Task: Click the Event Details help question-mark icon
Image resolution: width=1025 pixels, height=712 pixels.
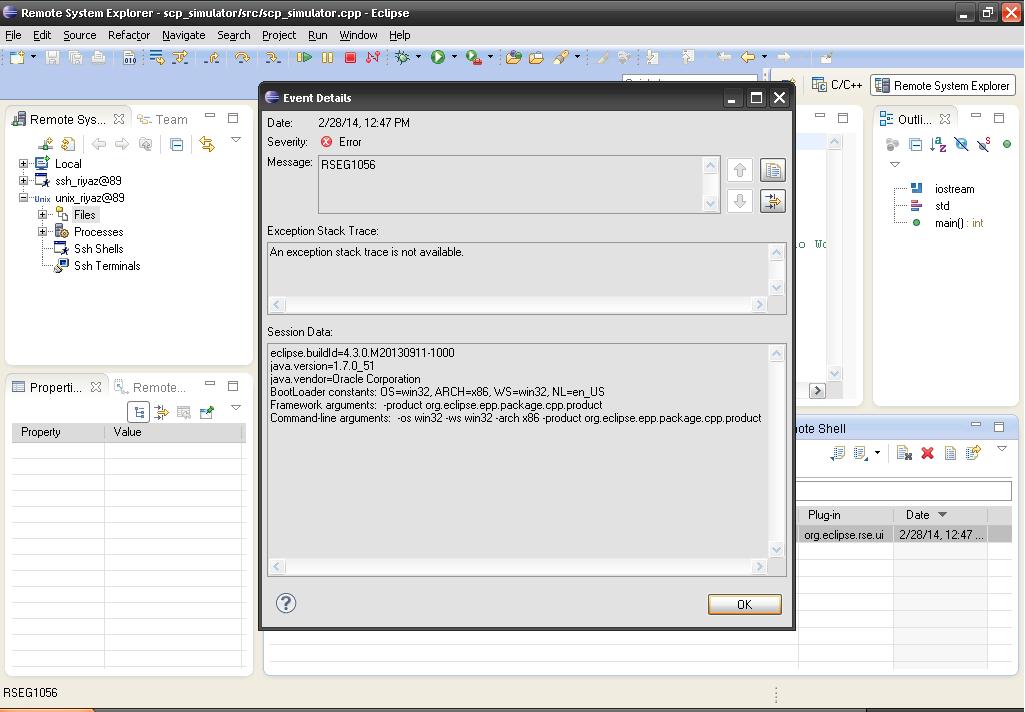Action: 286,603
